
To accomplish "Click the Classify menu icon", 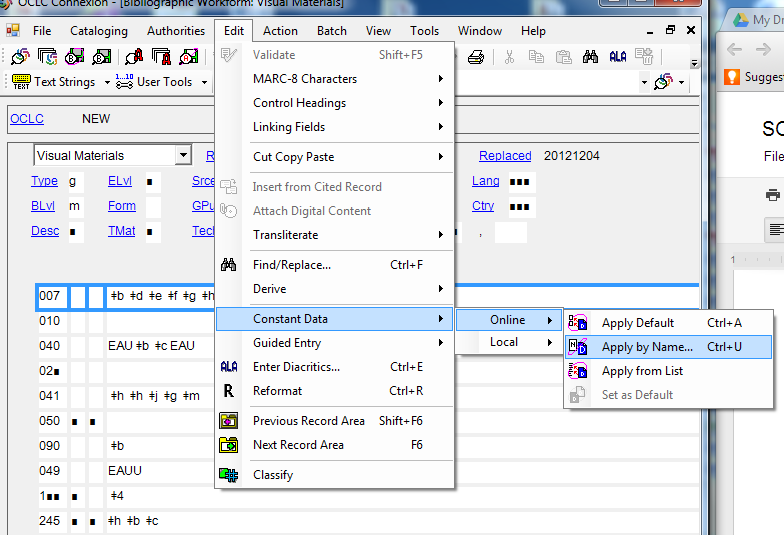I will click(228, 474).
